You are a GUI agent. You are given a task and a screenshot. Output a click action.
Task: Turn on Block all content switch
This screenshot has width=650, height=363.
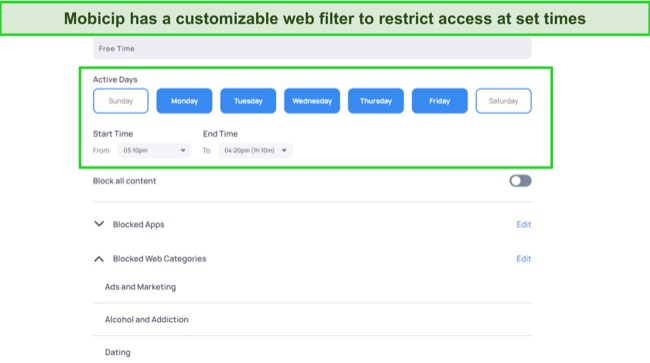pos(520,181)
